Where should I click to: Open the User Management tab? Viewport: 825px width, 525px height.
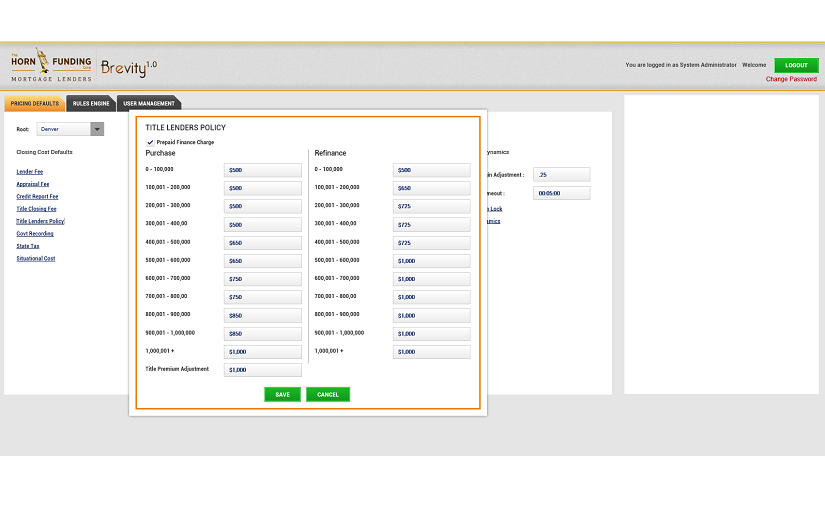tap(149, 104)
